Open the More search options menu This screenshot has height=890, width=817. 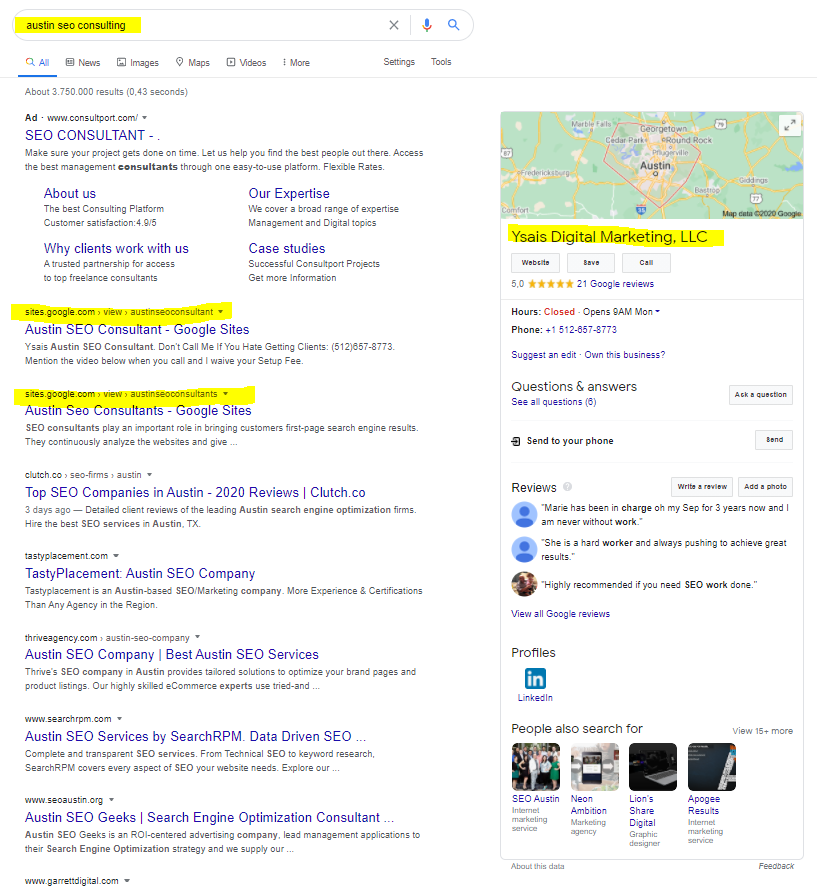point(296,62)
